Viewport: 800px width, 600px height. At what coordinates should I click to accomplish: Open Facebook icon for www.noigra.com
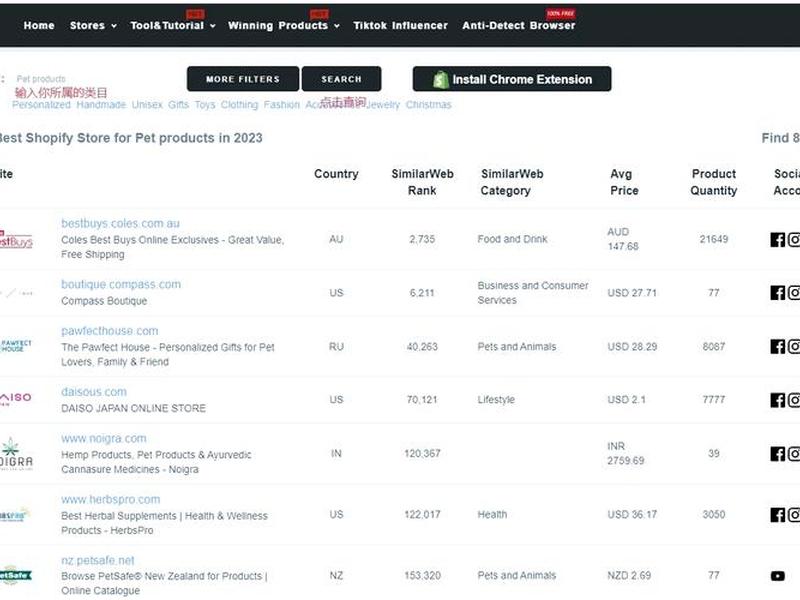pyautogui.click(x=778, y=454)
